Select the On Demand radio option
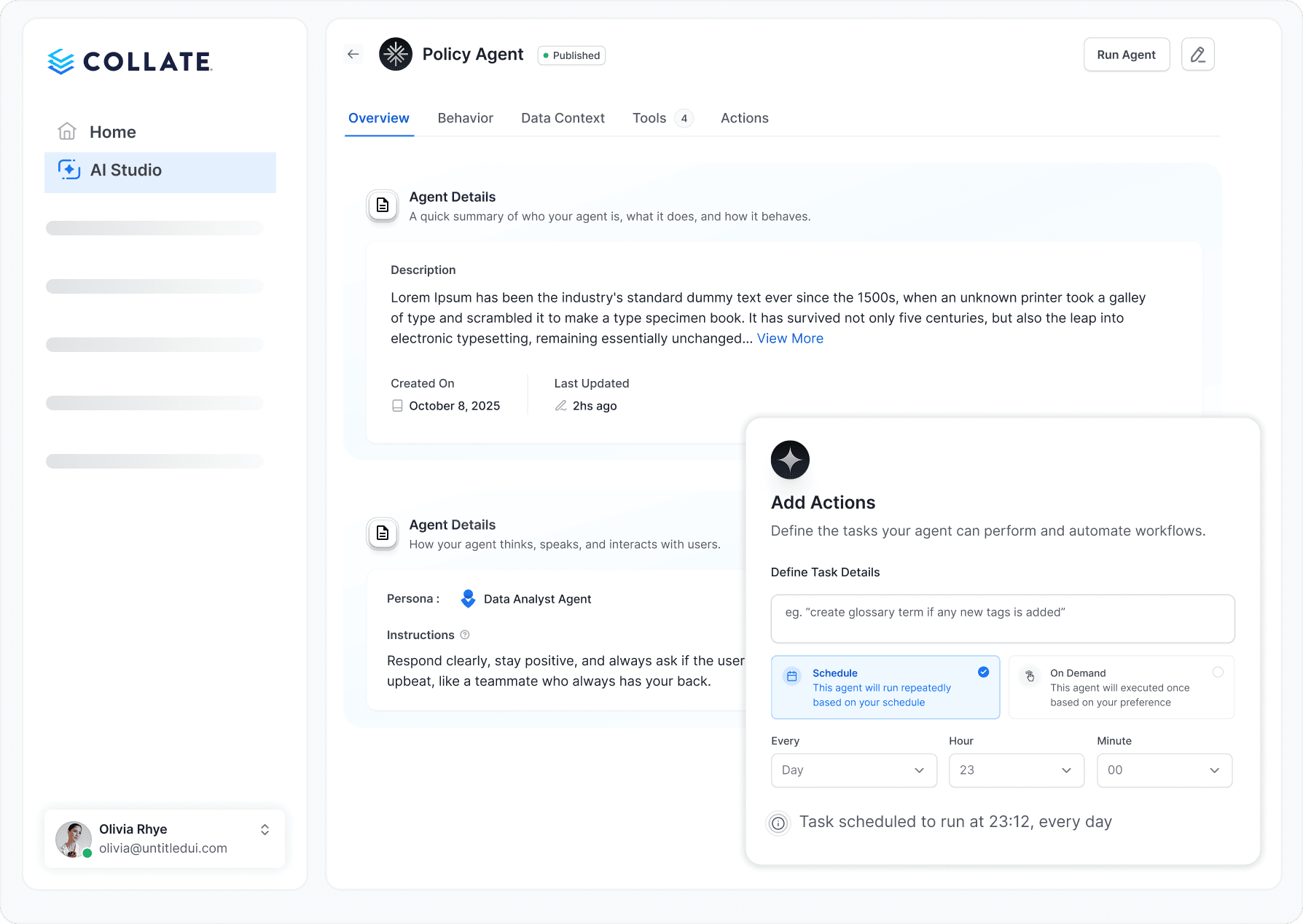Viewport: 1303px width, 924px height. coord(1218,672)
